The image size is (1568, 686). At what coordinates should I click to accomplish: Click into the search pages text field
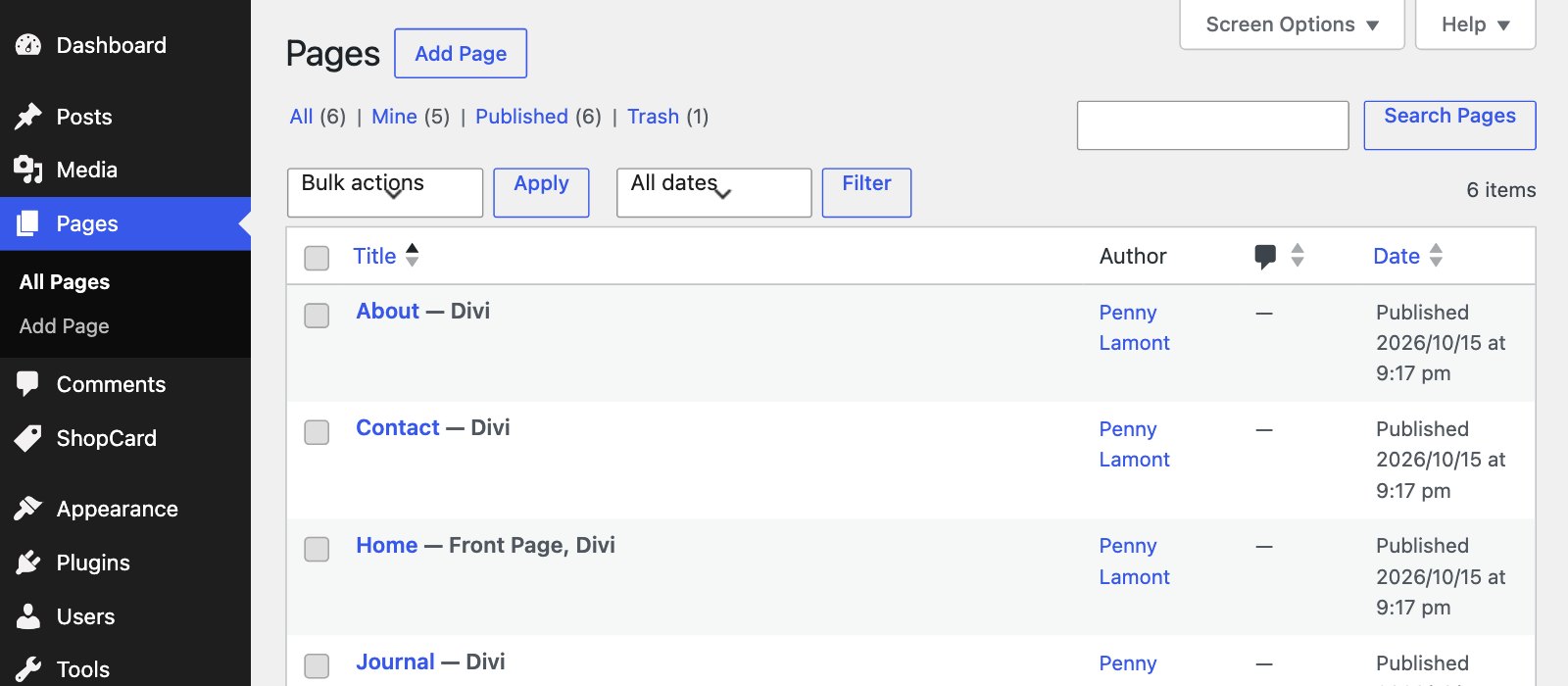[1213, 125]
